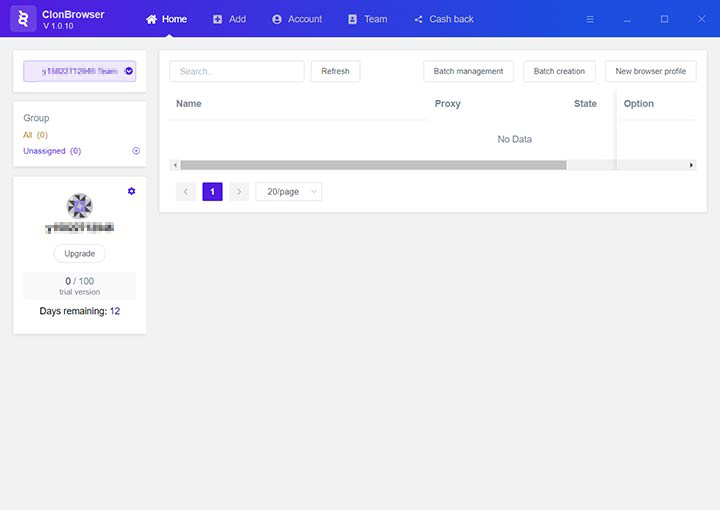Select page 1 in pagination
Viewport: 720px width, 510px height.
pos(212,191)
